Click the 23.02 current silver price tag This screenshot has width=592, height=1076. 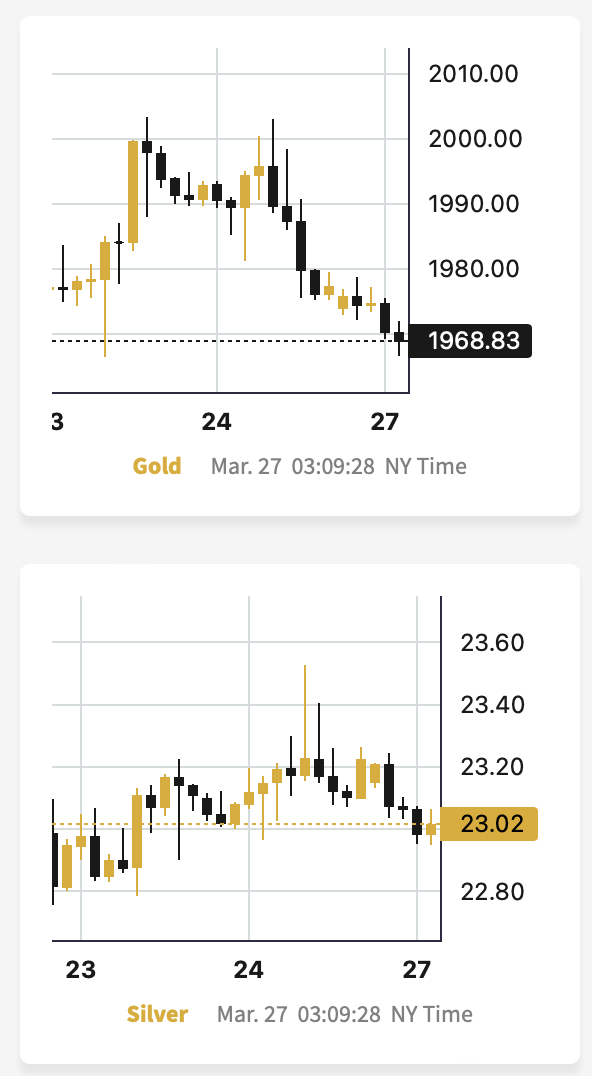[488, 823]
